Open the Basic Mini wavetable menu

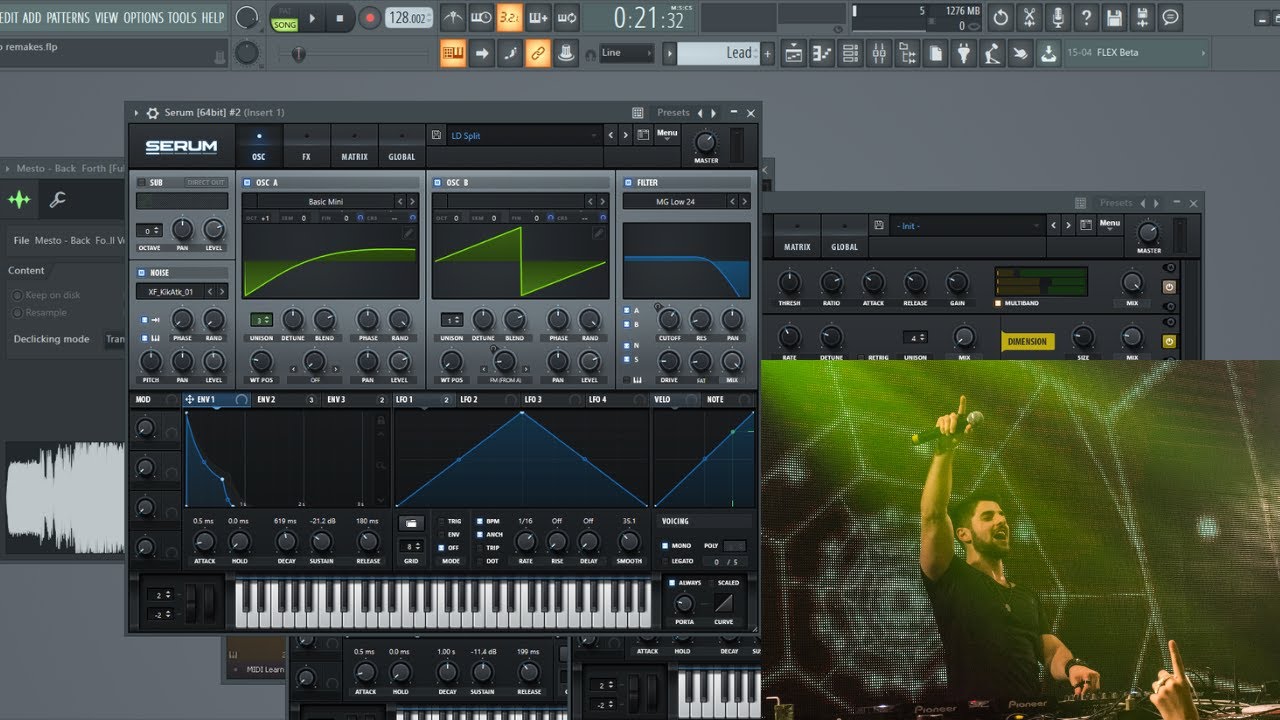point(325,202)
